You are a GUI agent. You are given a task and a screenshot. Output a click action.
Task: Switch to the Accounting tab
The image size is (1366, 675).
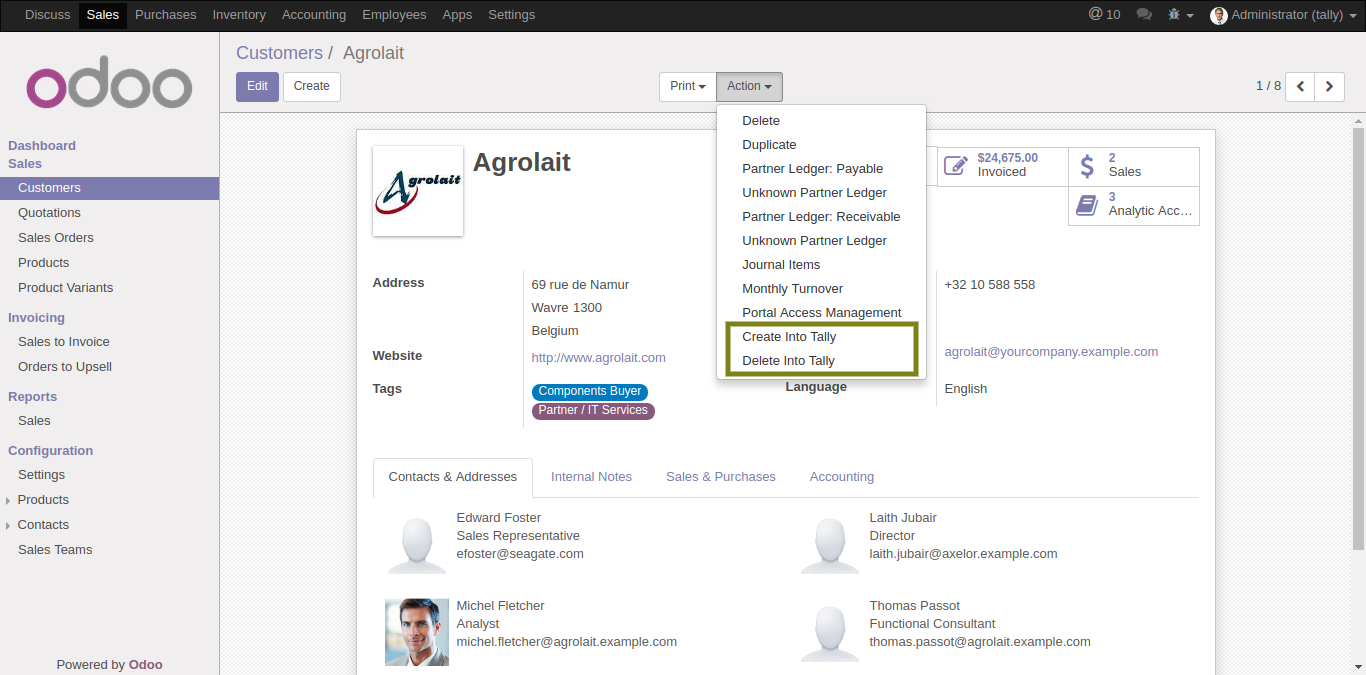click(842, 477)
